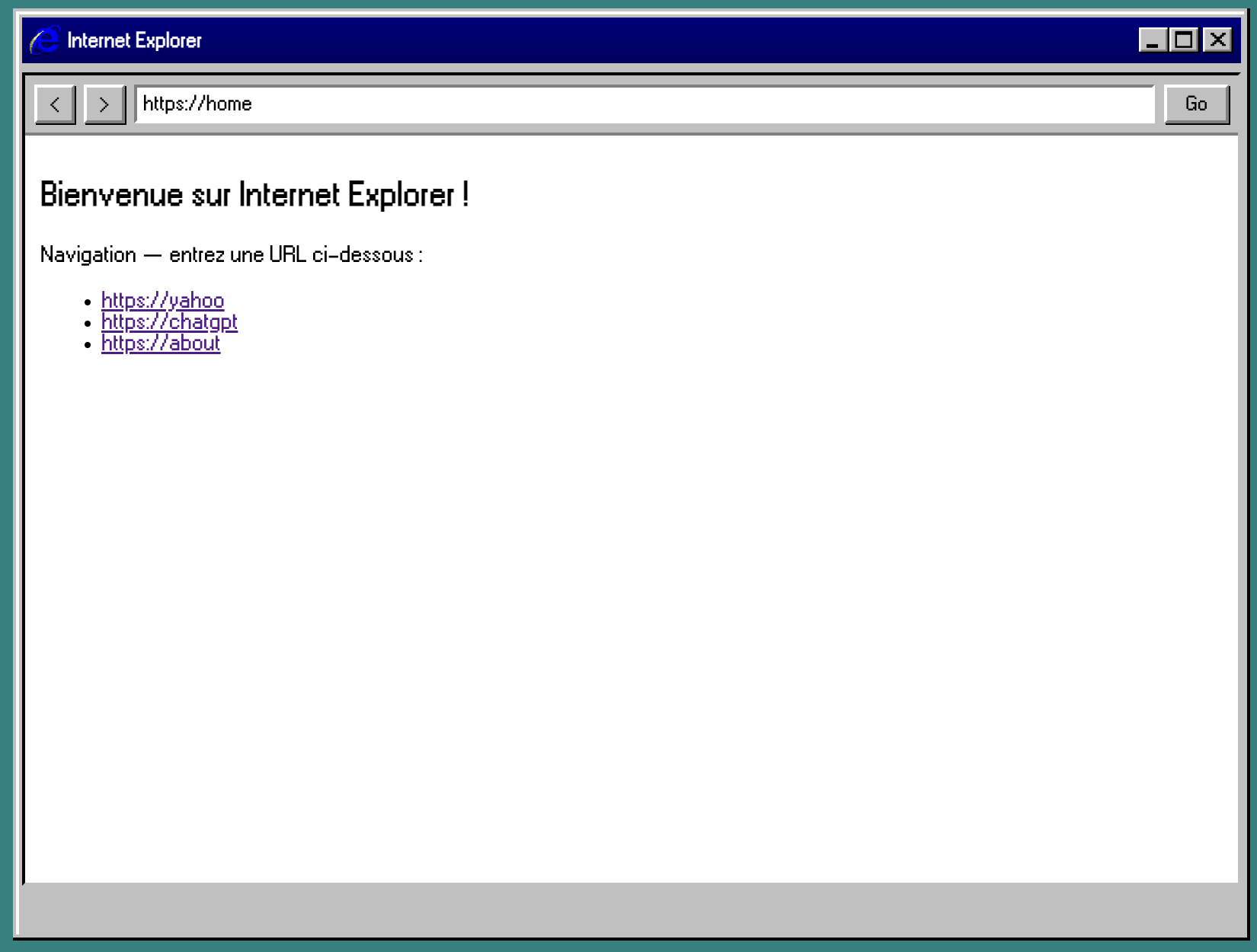
Task: Click the empty white page area
Action: point(609,609)
